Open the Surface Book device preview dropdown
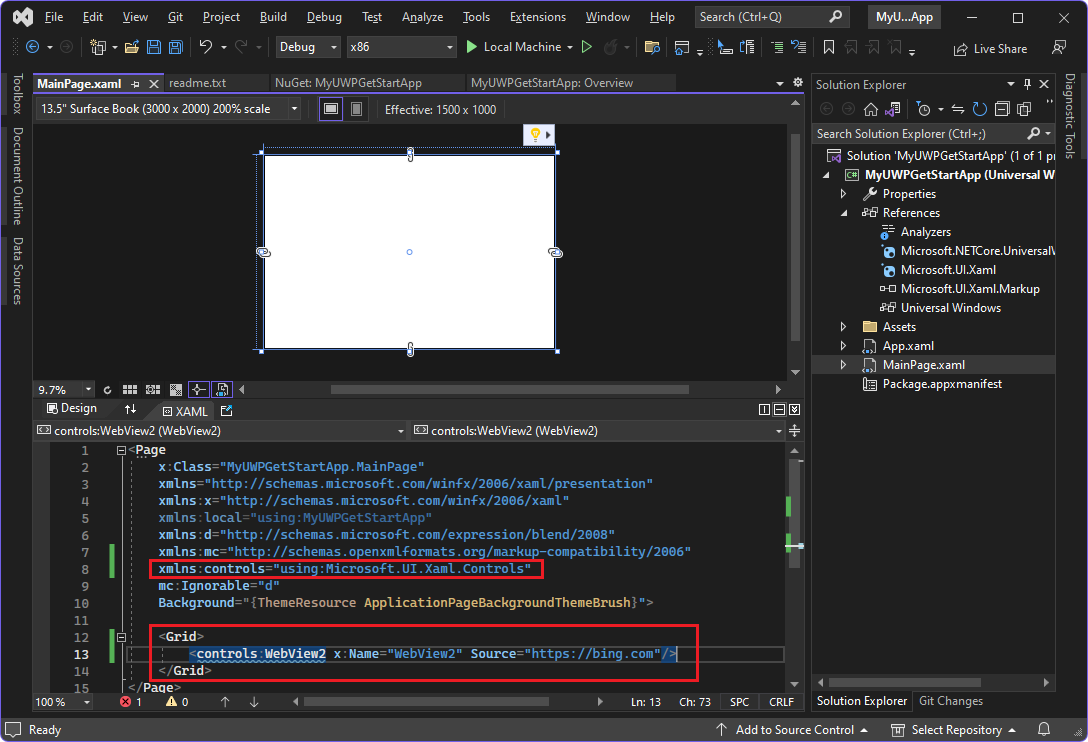 [165, 109]
